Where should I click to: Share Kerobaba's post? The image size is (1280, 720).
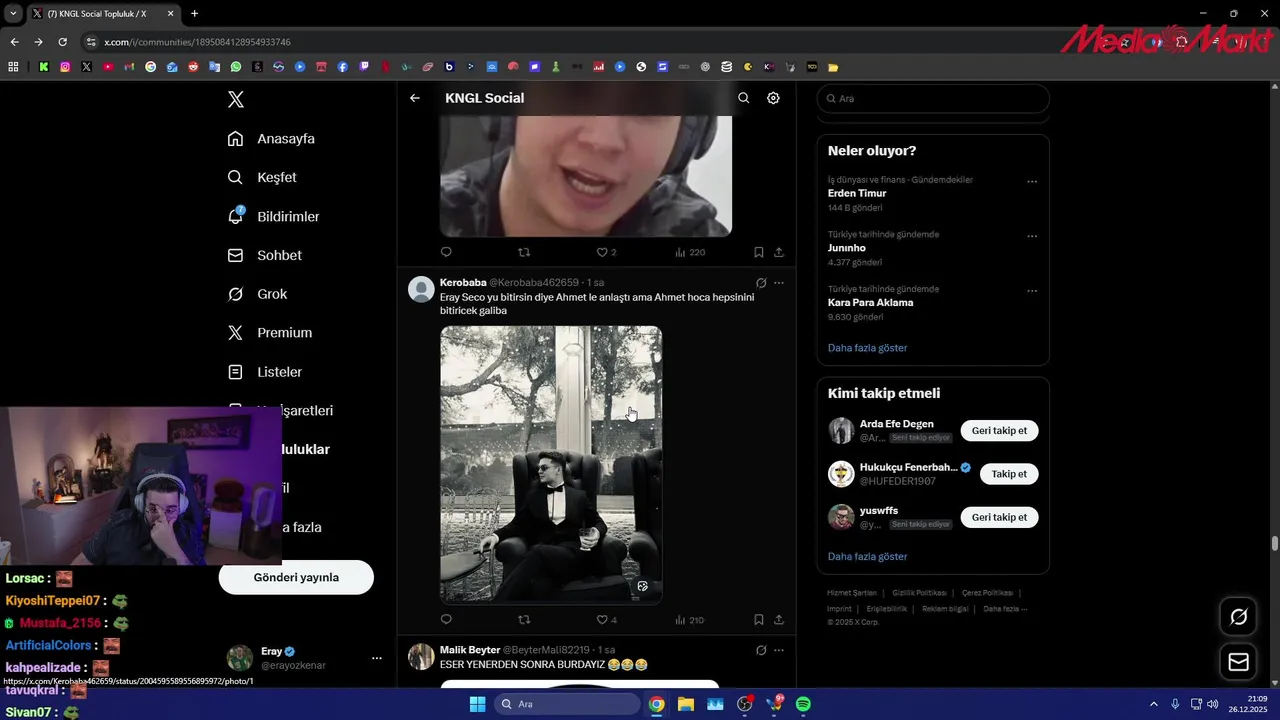pyautogui.click(x=779, y=620)
